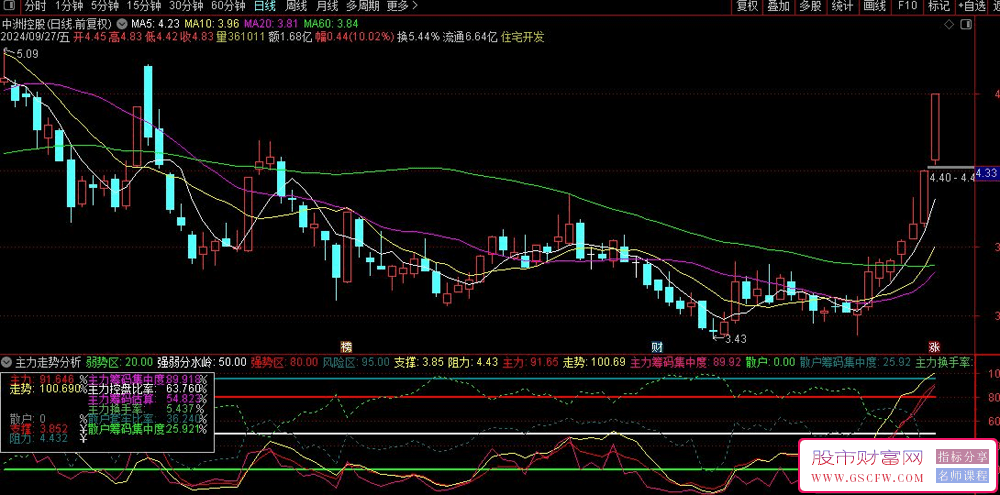The height and width of the screenshot is (495, 1000).
Task: Click the panel icon left of 分时
Action: coord(9,6)
